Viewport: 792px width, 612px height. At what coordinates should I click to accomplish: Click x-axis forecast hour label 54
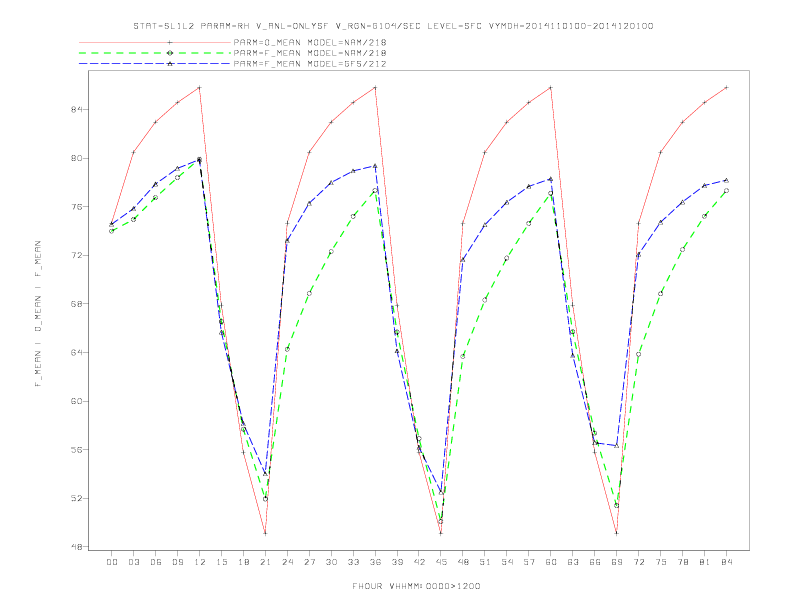[x=507, y=562]
